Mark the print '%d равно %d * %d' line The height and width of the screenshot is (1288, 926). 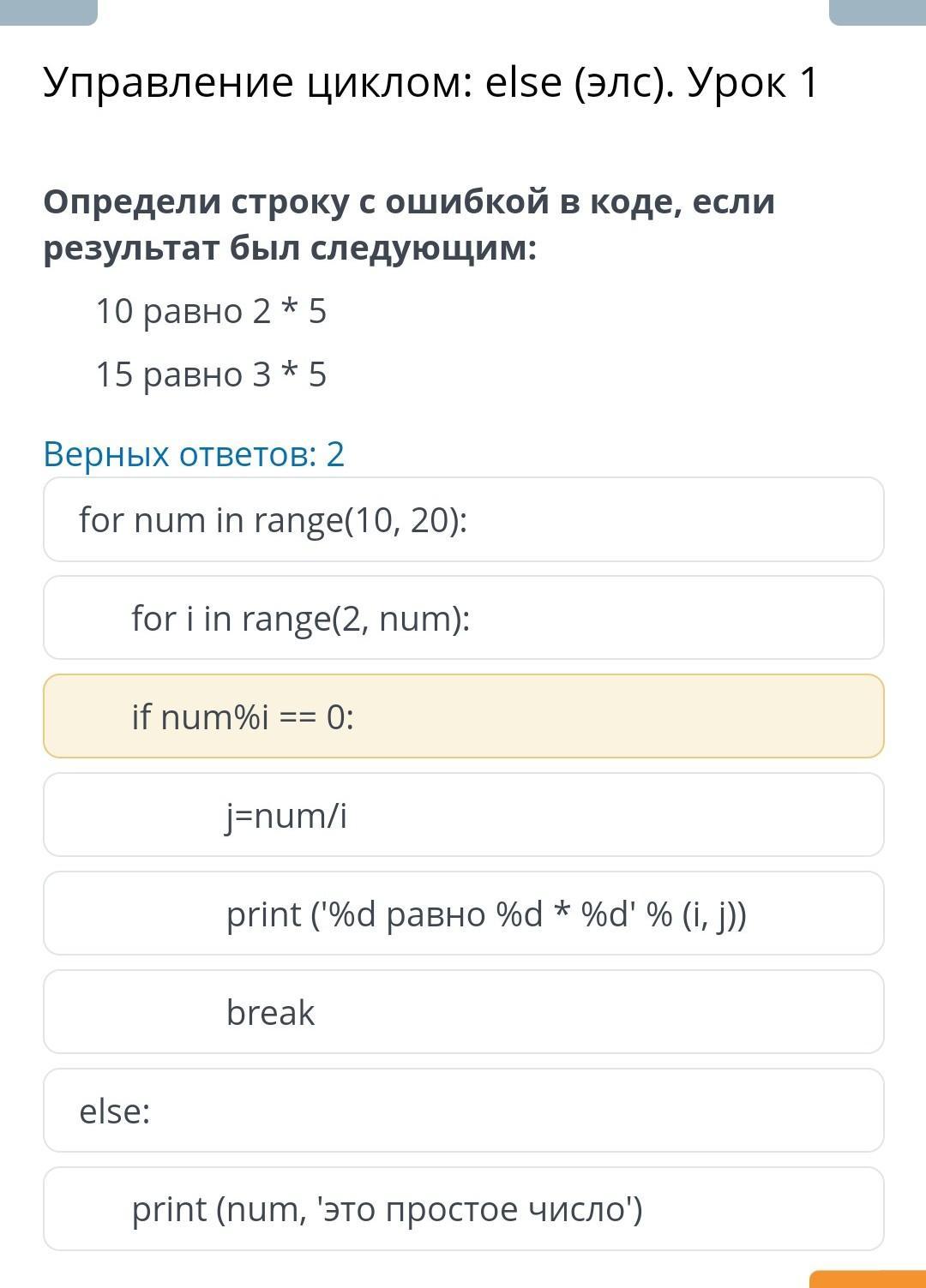(x=463, y=914)
